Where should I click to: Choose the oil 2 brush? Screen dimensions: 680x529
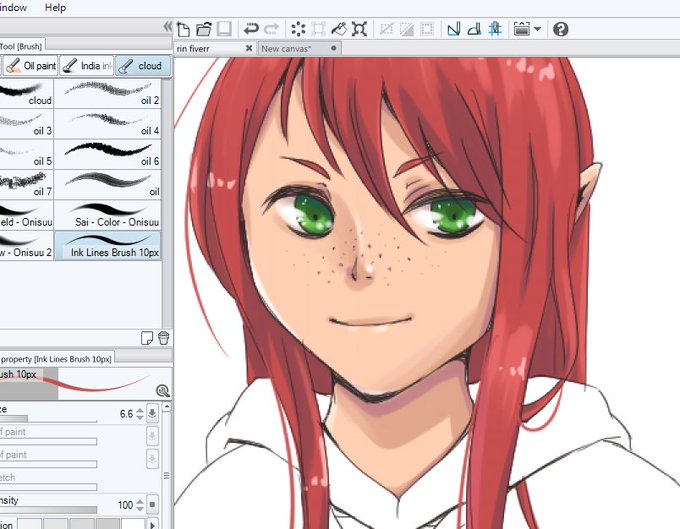(x=108, y=93)
